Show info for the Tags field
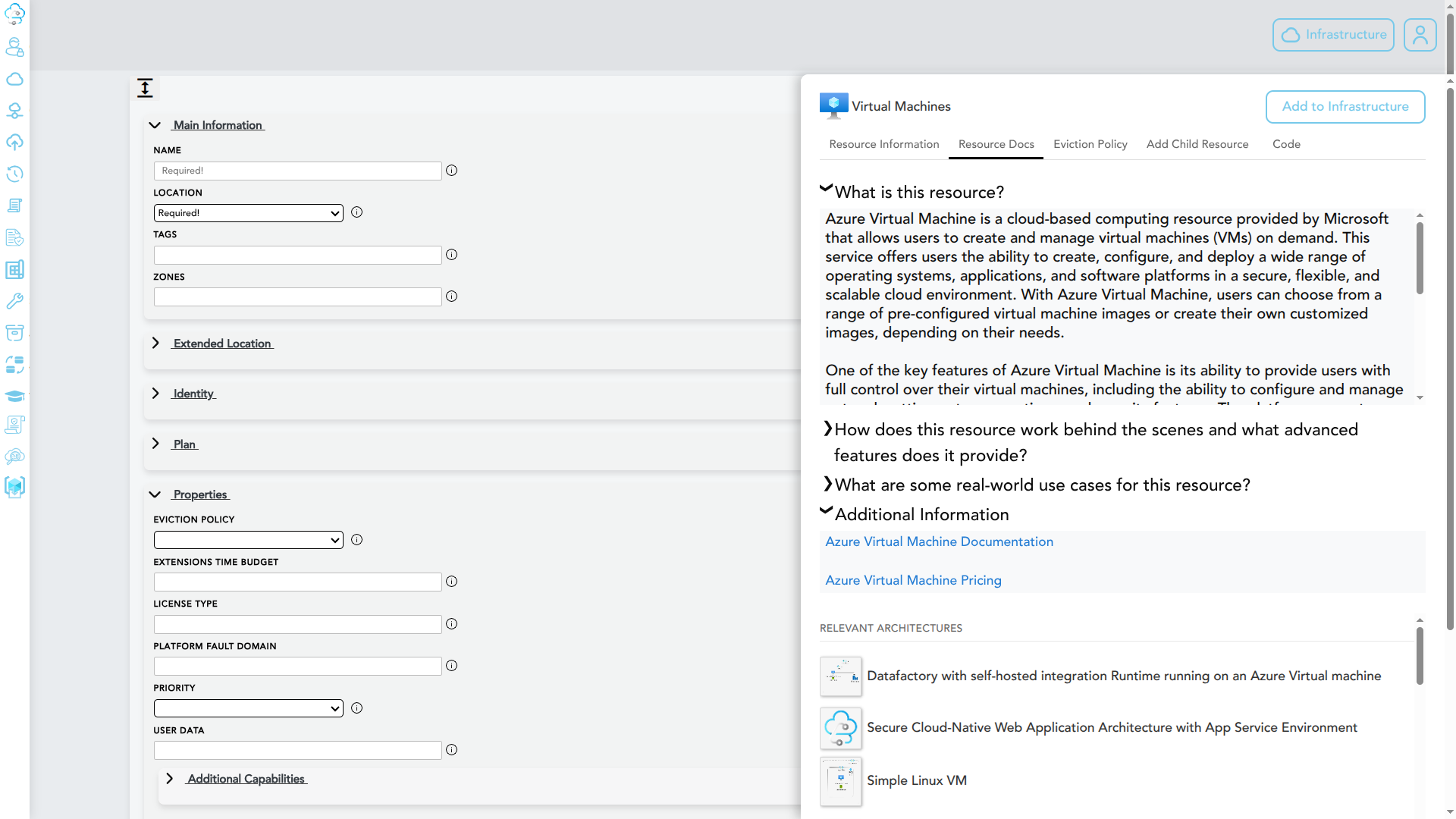Viewport: 1456px width, 819px height. [x=452, y=255]
